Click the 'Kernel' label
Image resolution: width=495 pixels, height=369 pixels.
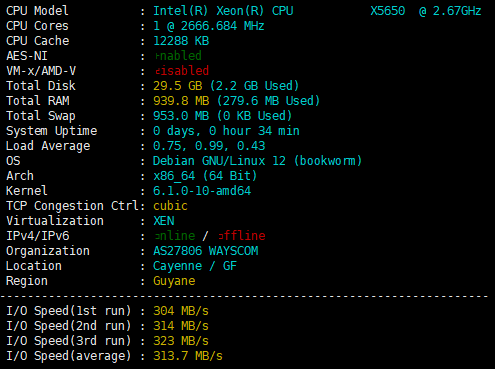(27, 191)
